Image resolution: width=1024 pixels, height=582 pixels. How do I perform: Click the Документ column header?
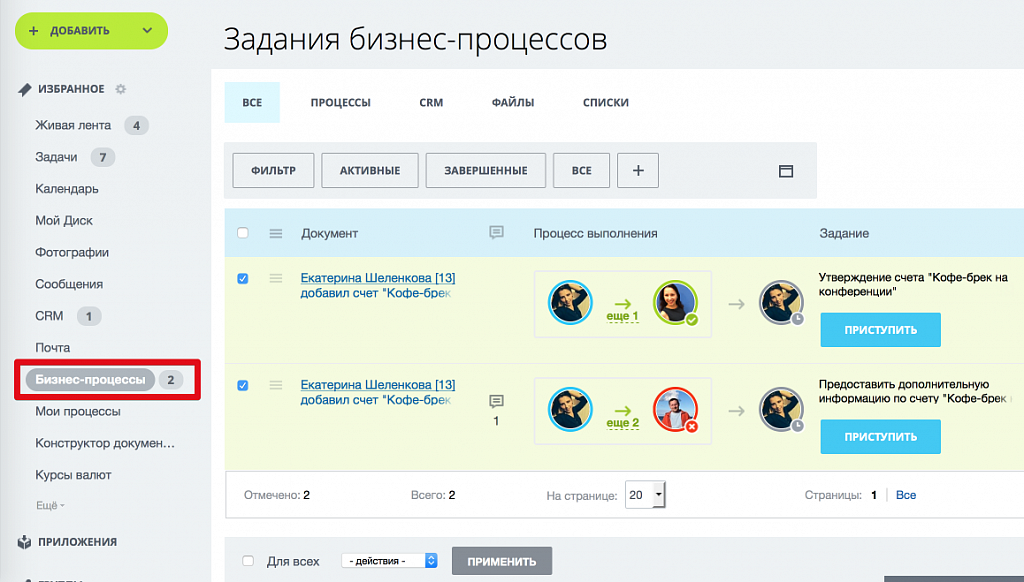(329, 233)
